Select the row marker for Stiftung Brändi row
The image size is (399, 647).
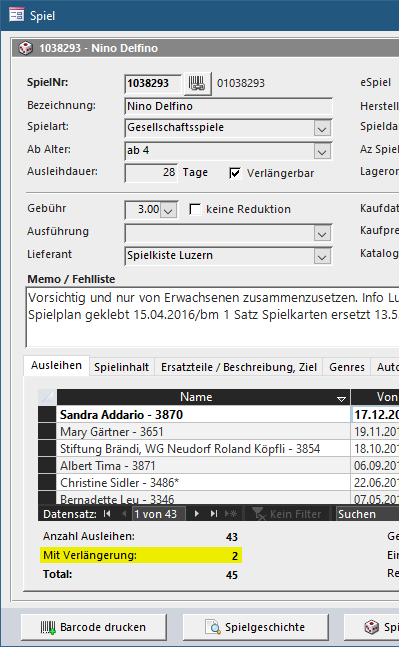click(x=47, y=449)
